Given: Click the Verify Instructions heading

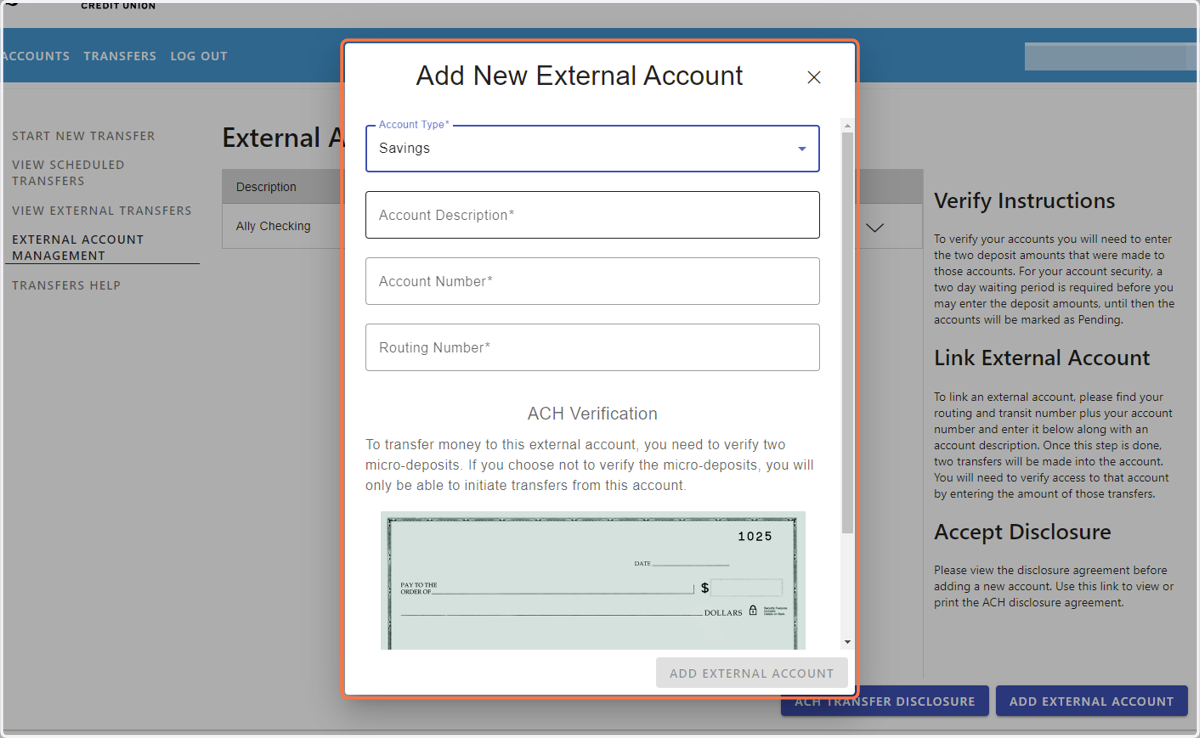Looking at the screenshot, I should coord(1025,201).
